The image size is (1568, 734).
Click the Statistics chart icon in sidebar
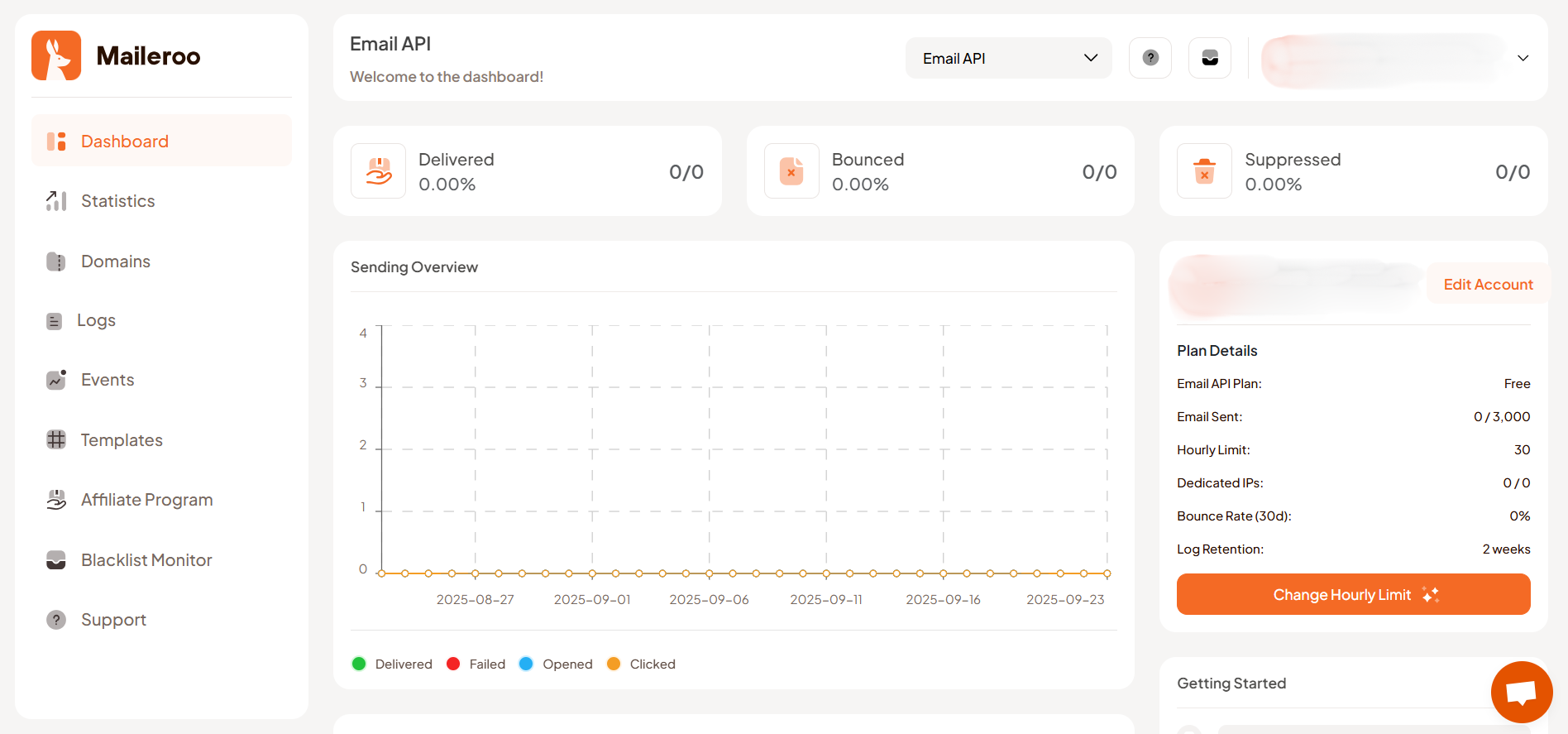(56, 201)
